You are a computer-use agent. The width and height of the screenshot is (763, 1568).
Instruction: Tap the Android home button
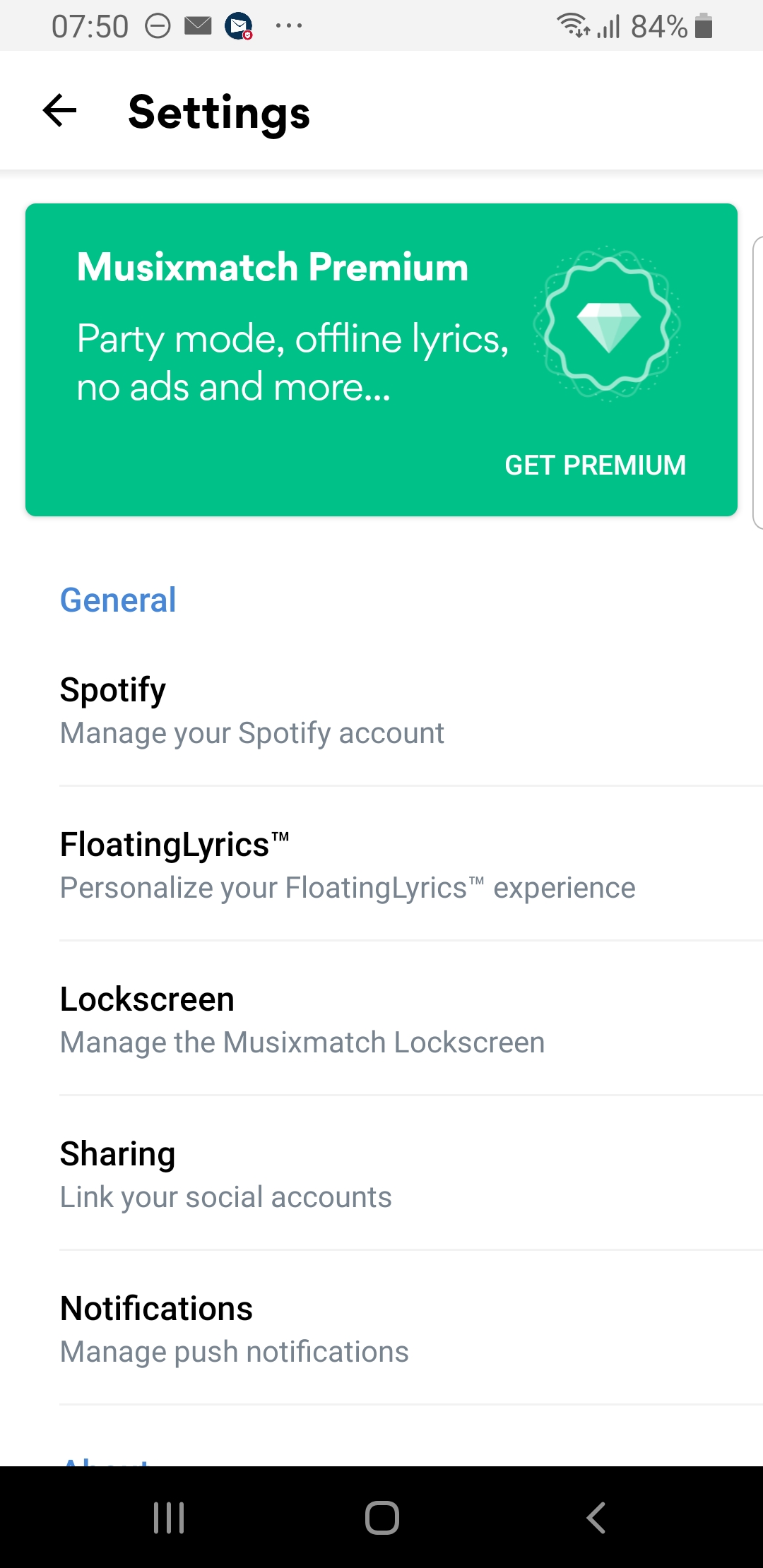[382, 1517]
